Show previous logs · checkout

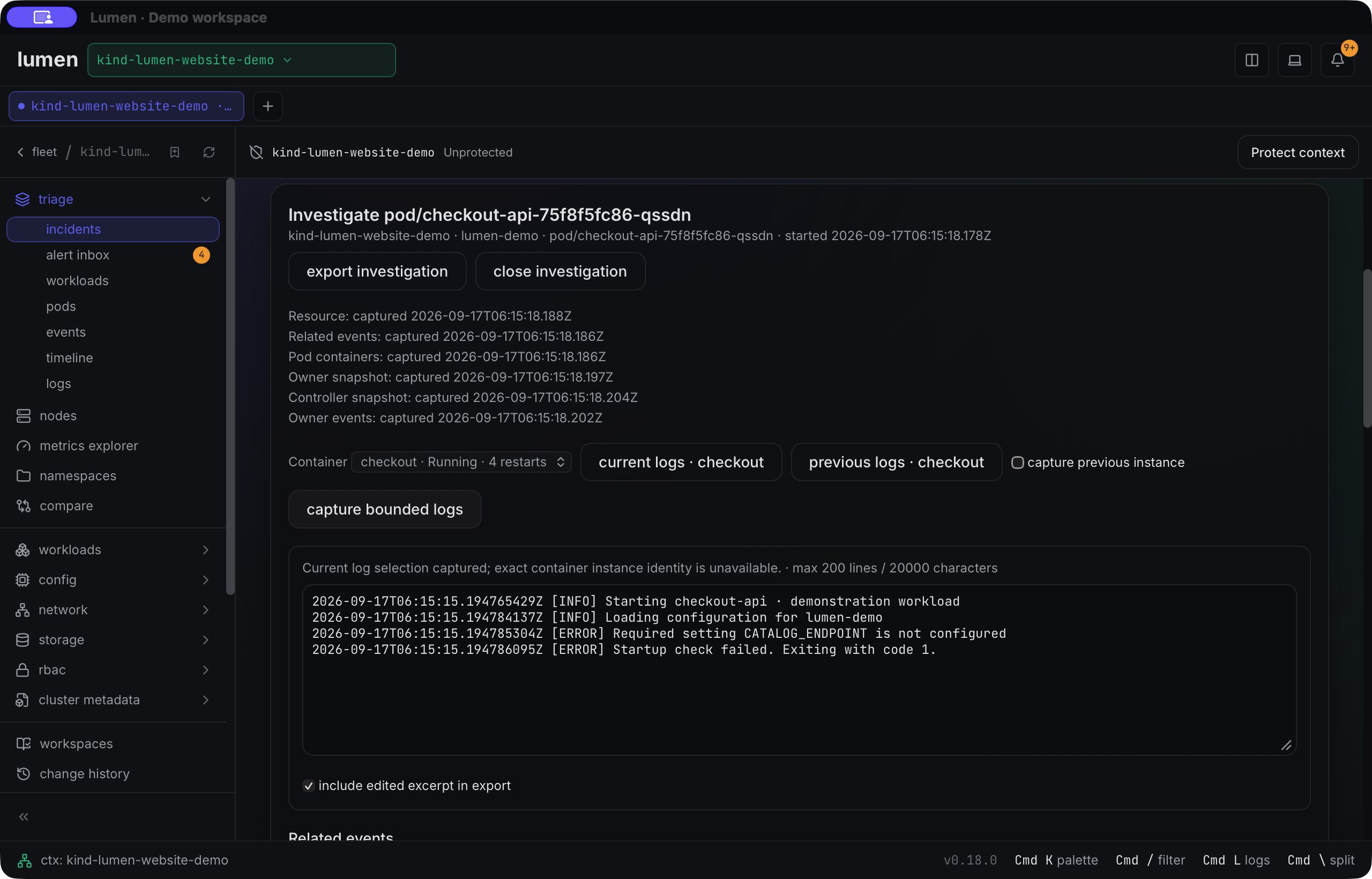tap(896, 462)
